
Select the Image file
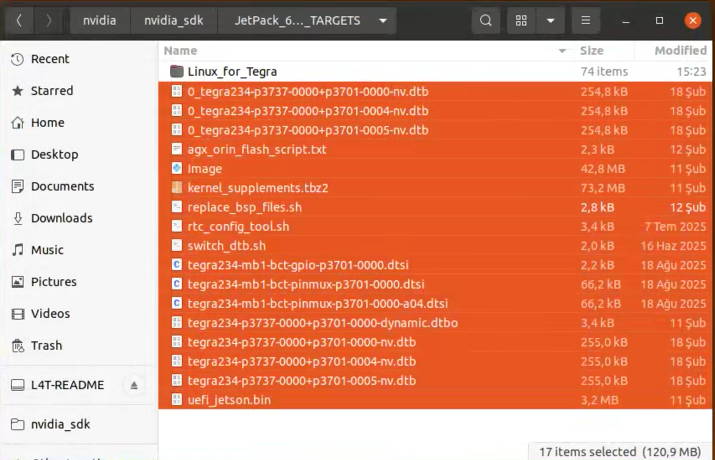435,169
